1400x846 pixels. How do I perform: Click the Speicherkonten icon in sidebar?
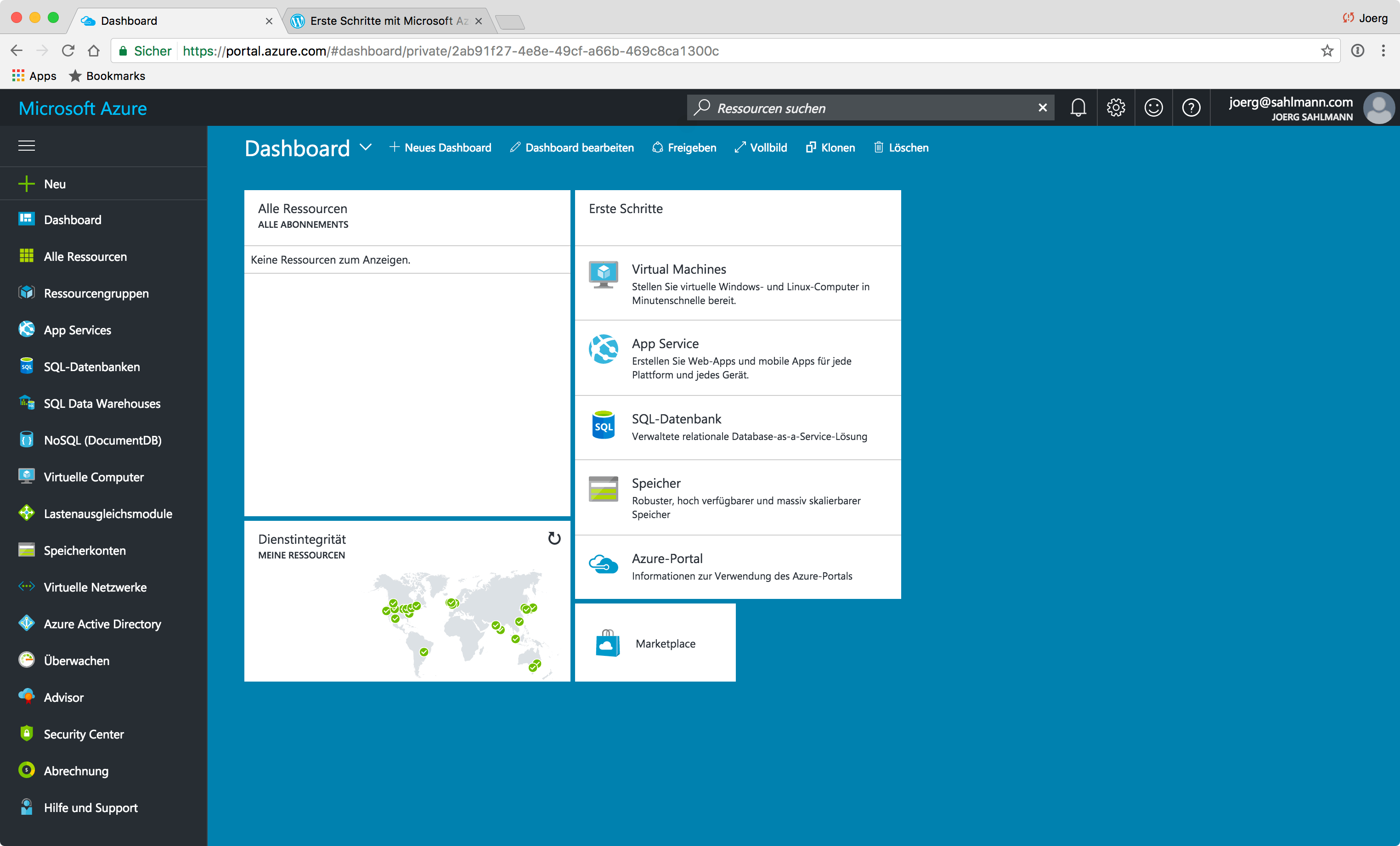tap(26, 550)
